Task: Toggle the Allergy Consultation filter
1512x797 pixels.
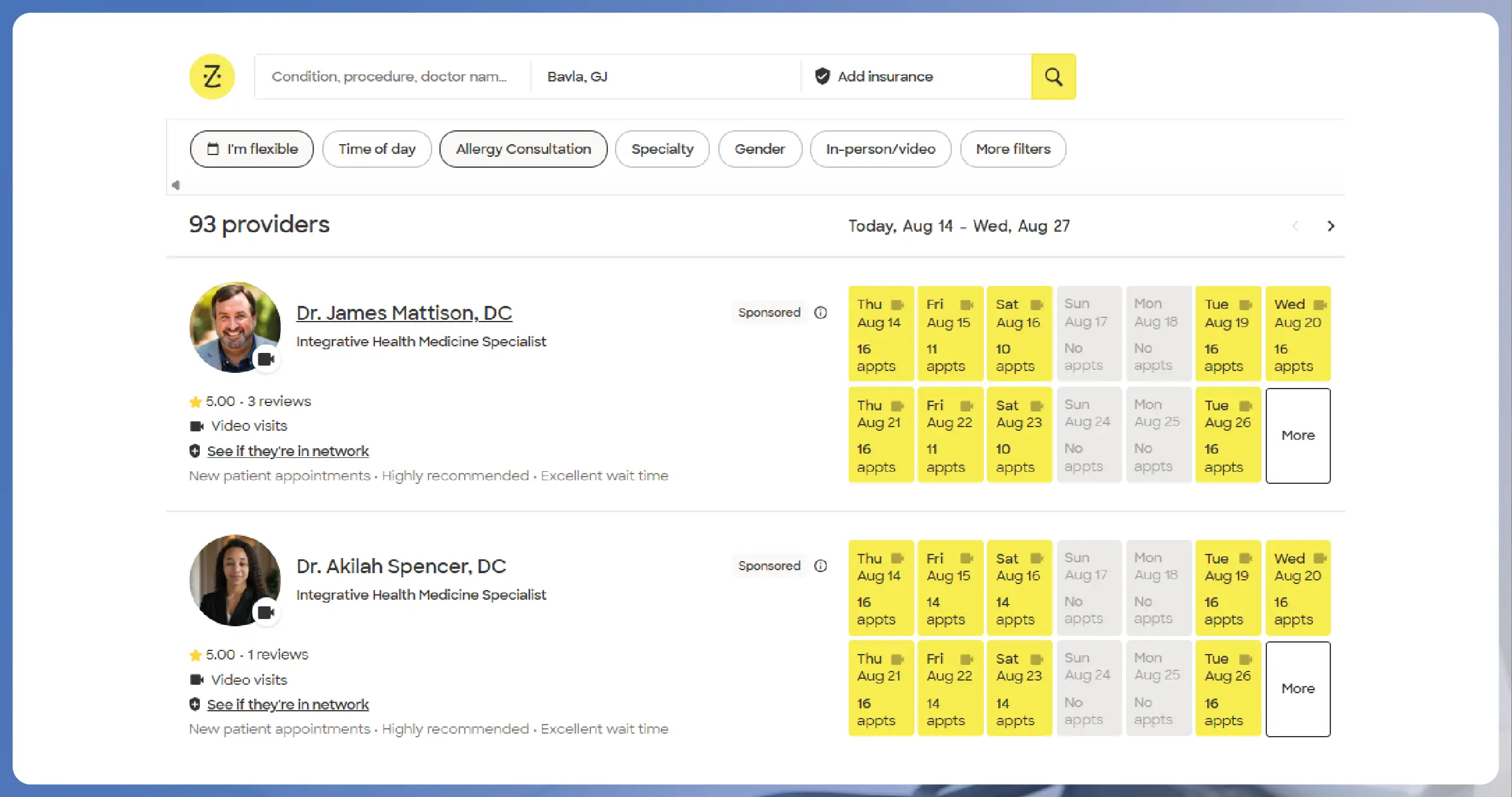Action: 523,149
